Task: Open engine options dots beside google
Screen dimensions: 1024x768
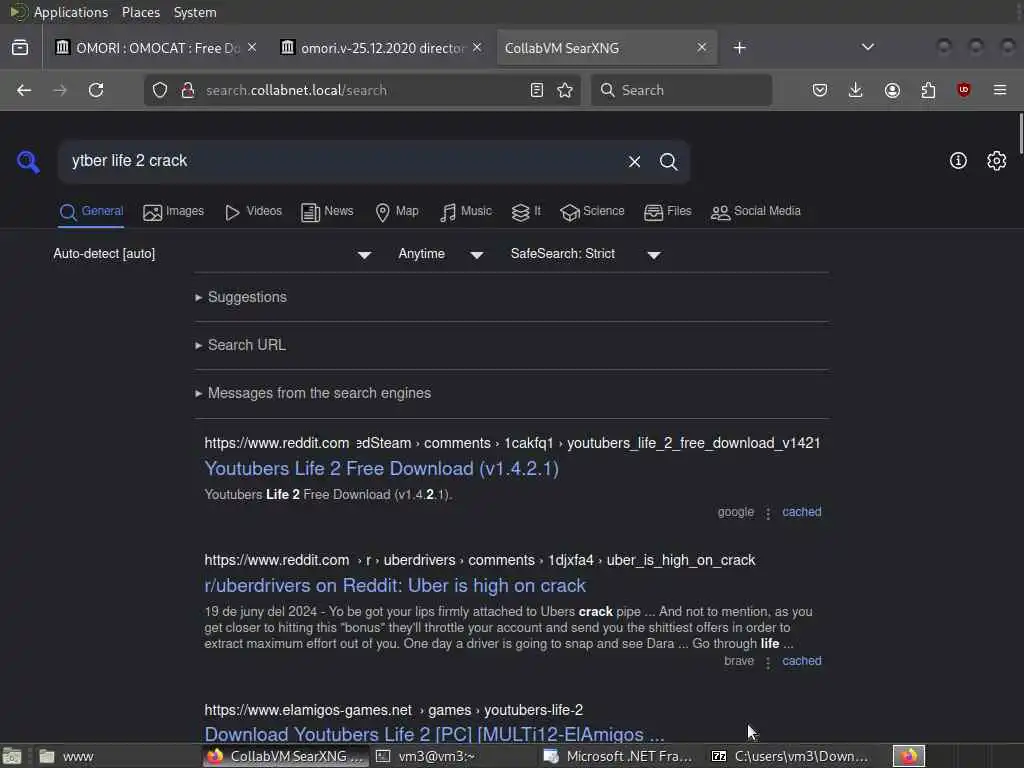Action: (768, 513)
